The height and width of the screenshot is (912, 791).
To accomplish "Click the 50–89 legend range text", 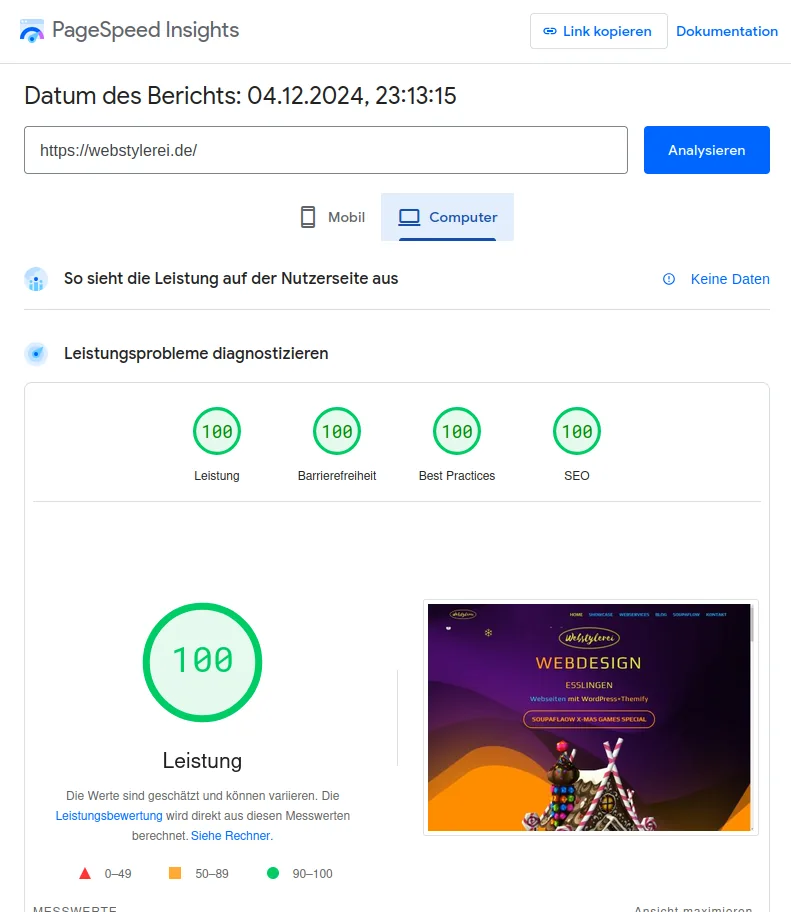I will click(212, 874).
